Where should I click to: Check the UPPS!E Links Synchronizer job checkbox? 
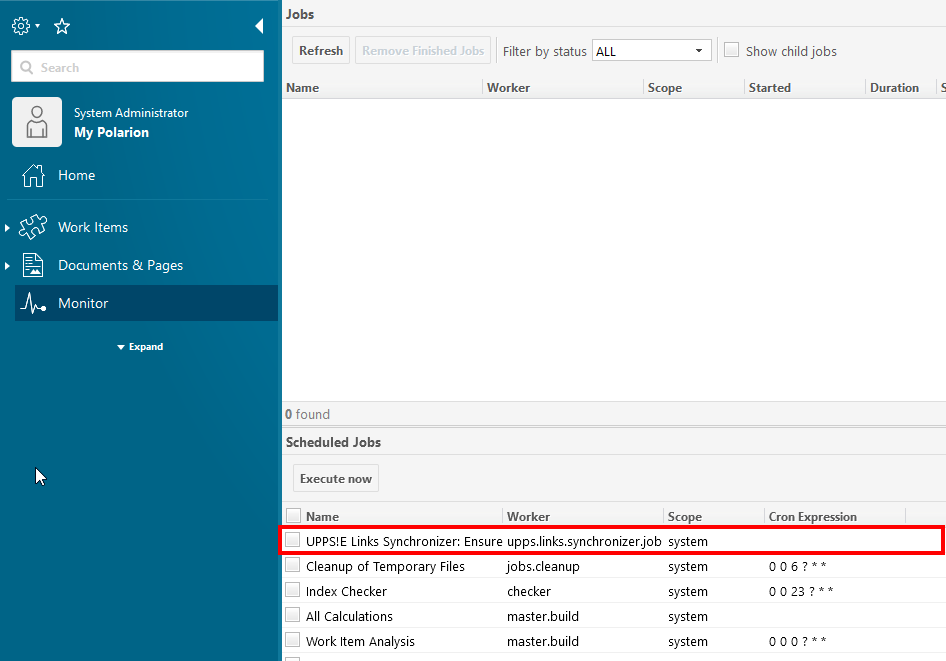tap(294, 540)
